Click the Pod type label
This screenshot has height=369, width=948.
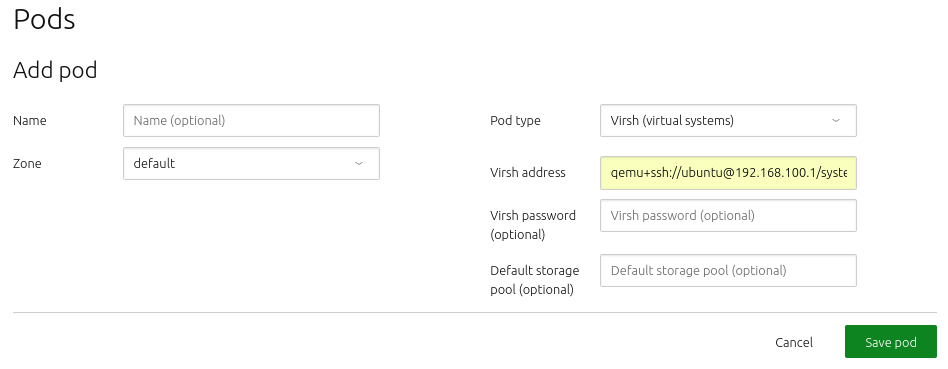pyautogui.click(x=515, y=120)
